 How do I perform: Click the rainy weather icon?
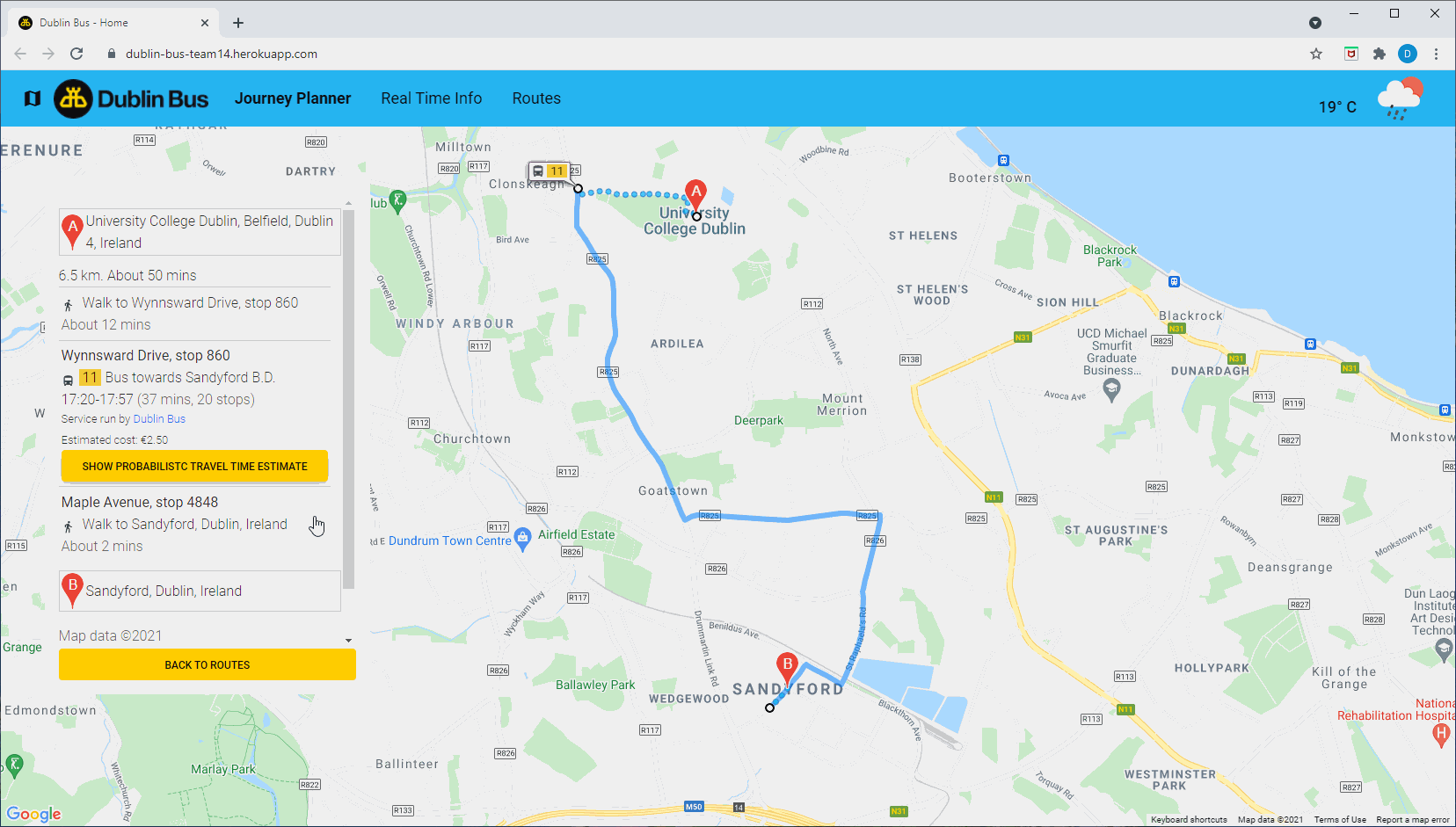coord(1400,98)
